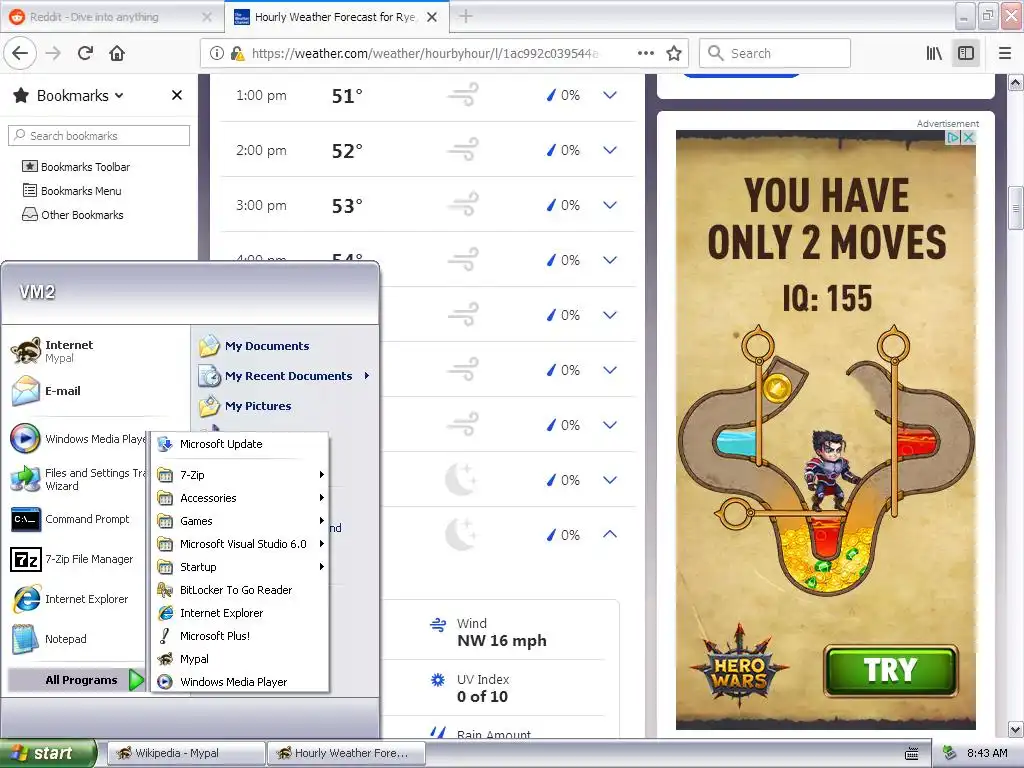The image size is (1024, 768).
Task: Expand the 4:00 pm forecast row
Action: tap(610, 260)
